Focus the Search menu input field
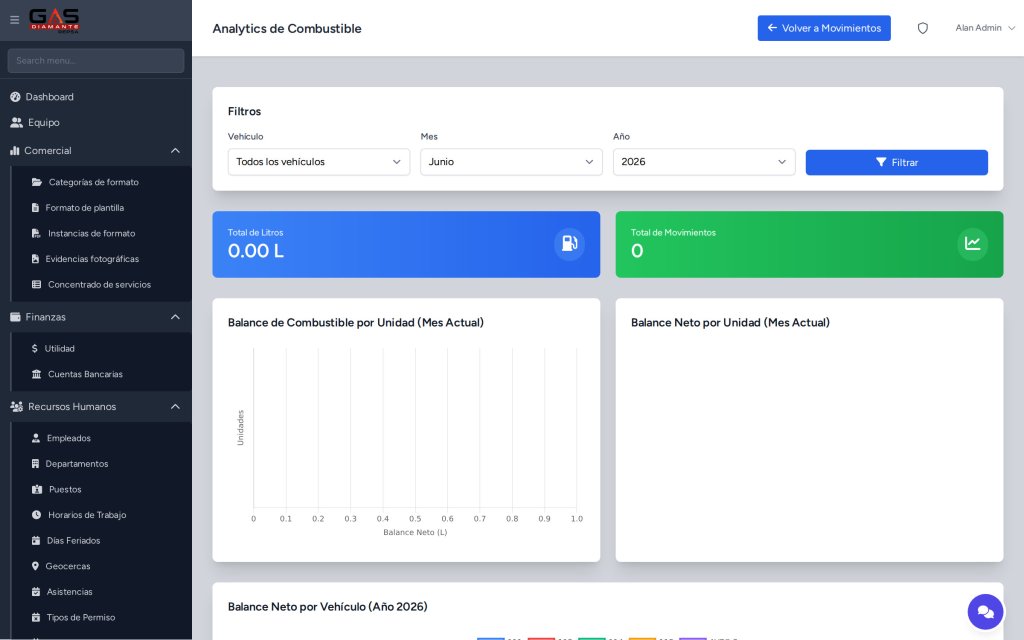Screen dimensions: 1024x640 pyautogui.click(x=96, y=61)
